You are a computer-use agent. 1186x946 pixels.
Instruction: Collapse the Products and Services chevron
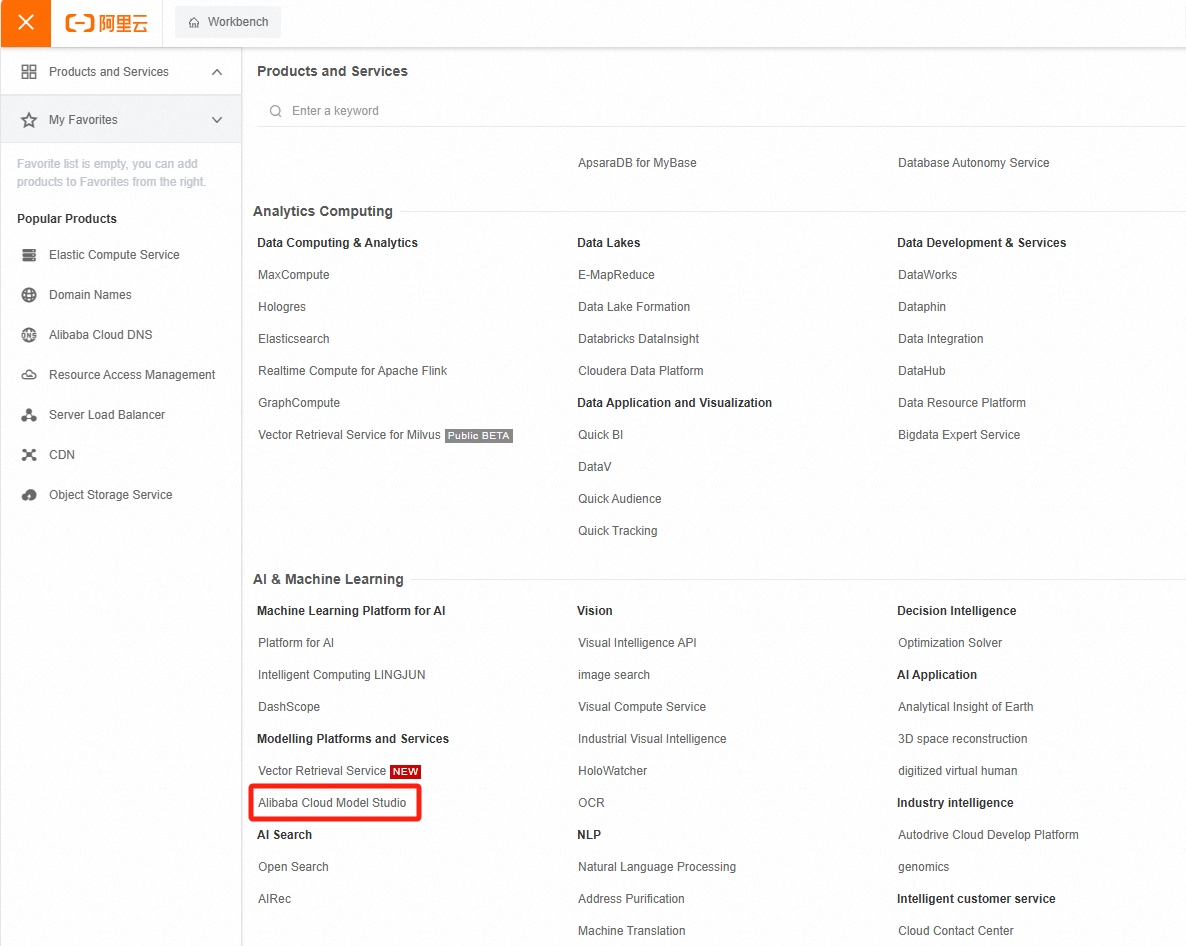217,72
